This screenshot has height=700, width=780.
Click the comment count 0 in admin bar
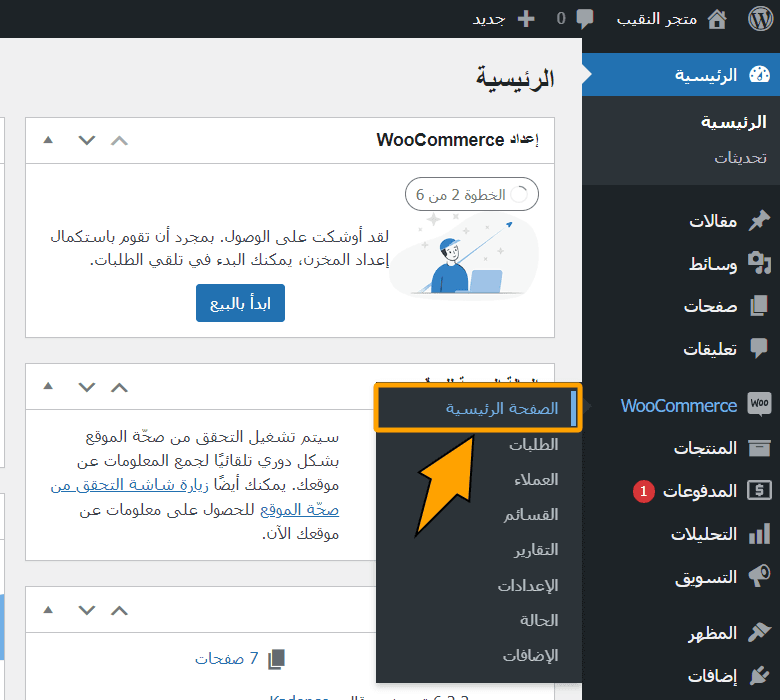pyautogui.click(x=561, y=19)
